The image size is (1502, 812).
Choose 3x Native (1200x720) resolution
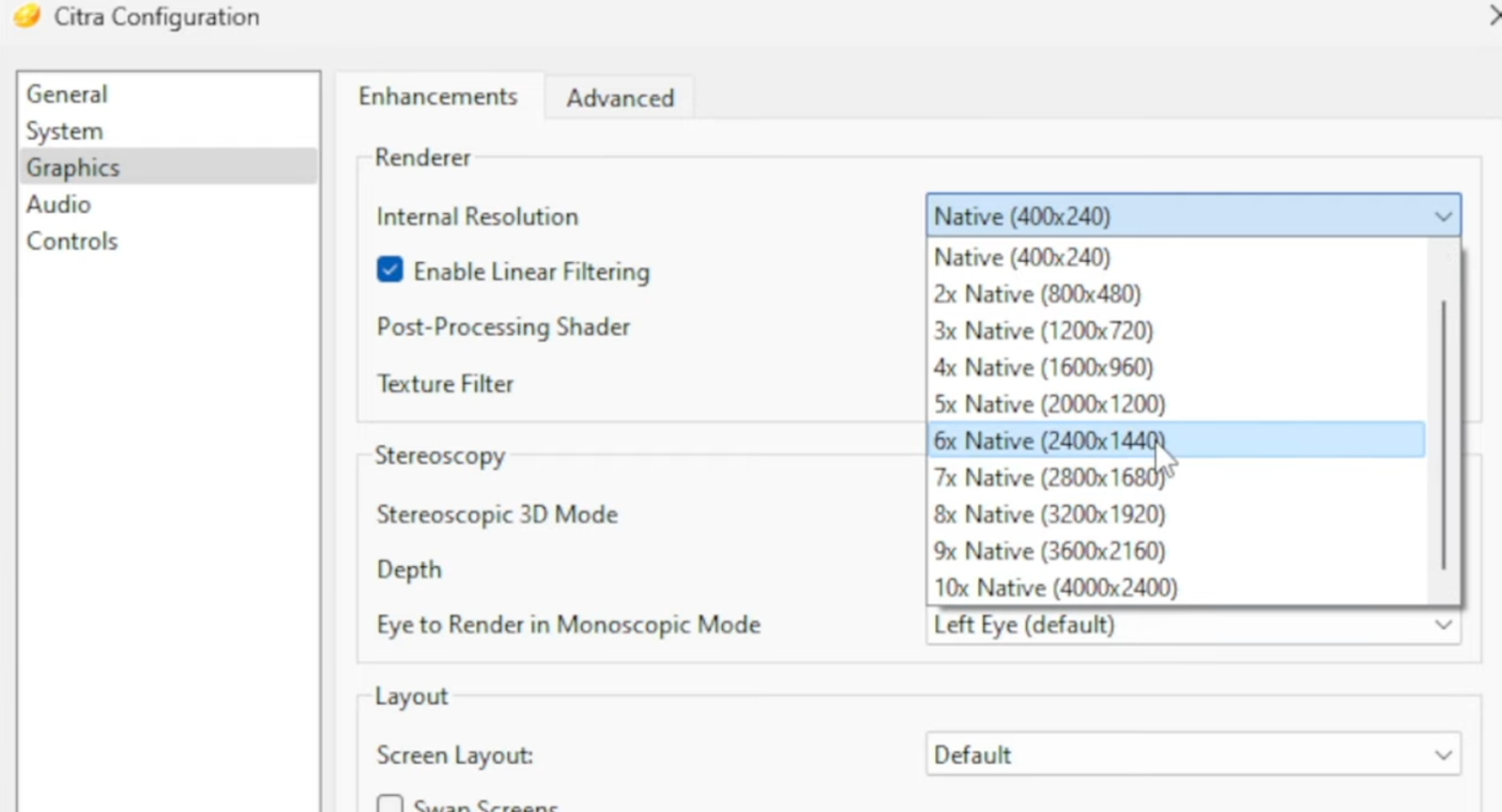tap(1176, 330)
